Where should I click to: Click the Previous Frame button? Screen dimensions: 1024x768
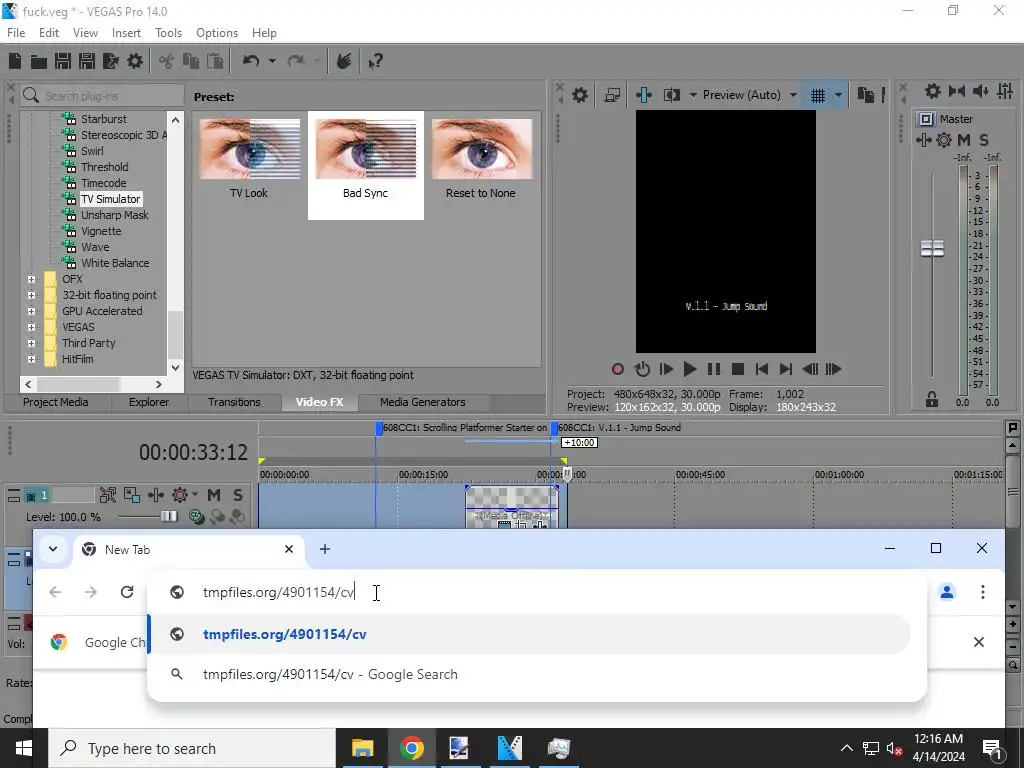810,370
